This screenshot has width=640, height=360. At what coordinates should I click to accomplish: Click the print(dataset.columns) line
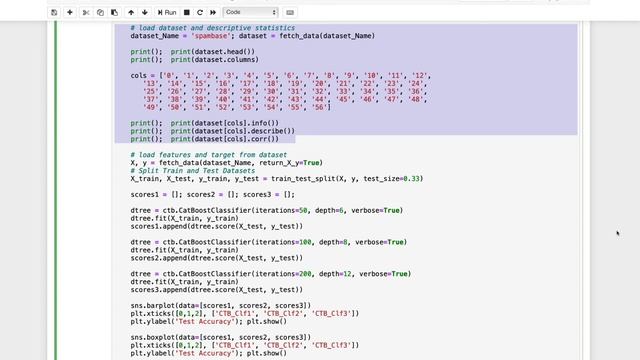click(195, 60)
